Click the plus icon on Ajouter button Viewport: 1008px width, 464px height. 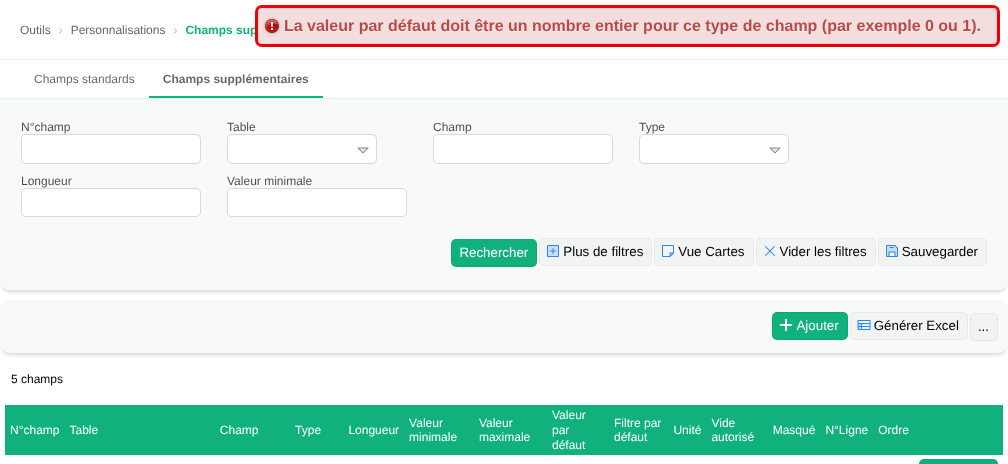(786, 326)
